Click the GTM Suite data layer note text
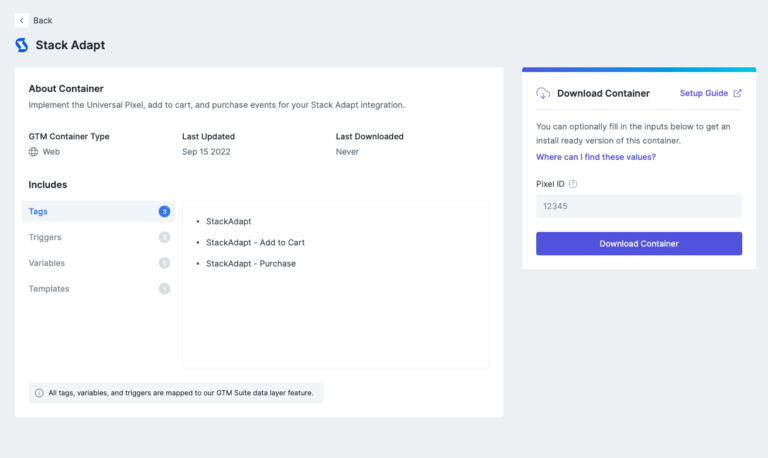768x458 pixels. (181, 393)
